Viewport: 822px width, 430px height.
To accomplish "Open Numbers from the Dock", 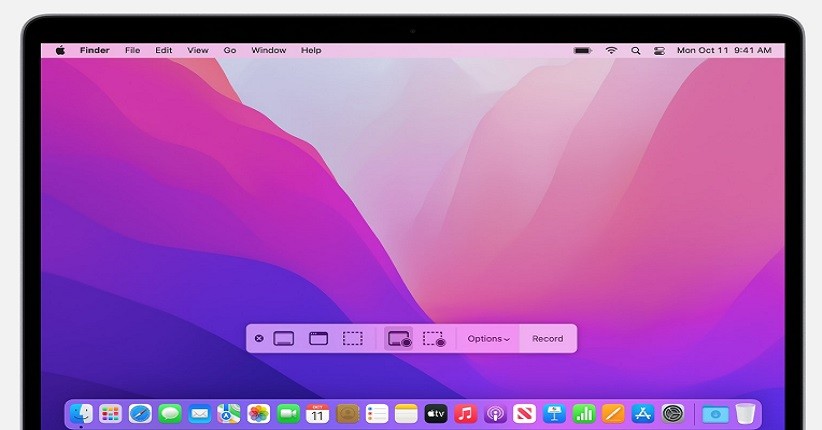I will click(583, 414).
